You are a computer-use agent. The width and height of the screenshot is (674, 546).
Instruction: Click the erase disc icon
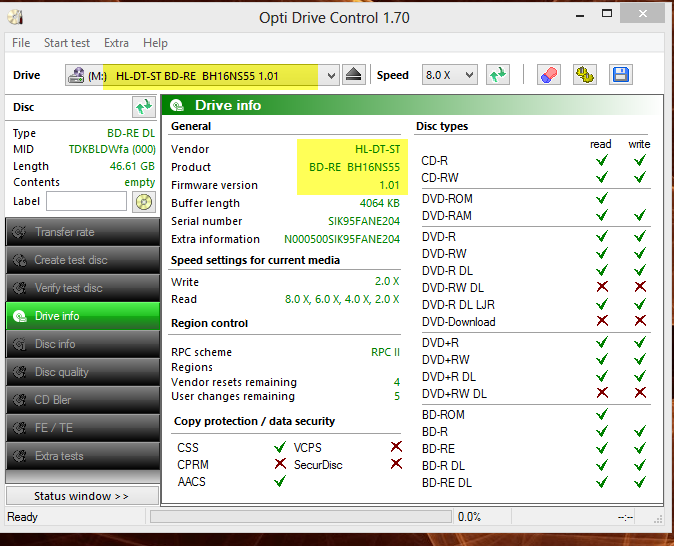(x=548, y=75)
